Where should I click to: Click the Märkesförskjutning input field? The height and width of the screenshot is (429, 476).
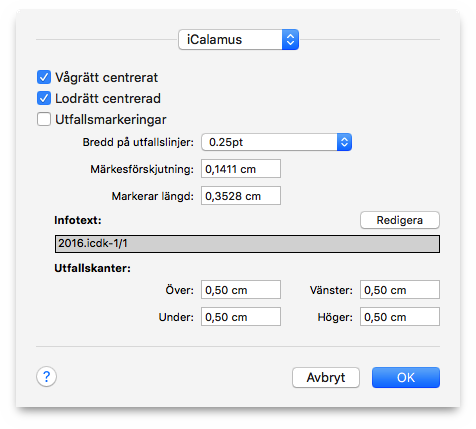241,169
